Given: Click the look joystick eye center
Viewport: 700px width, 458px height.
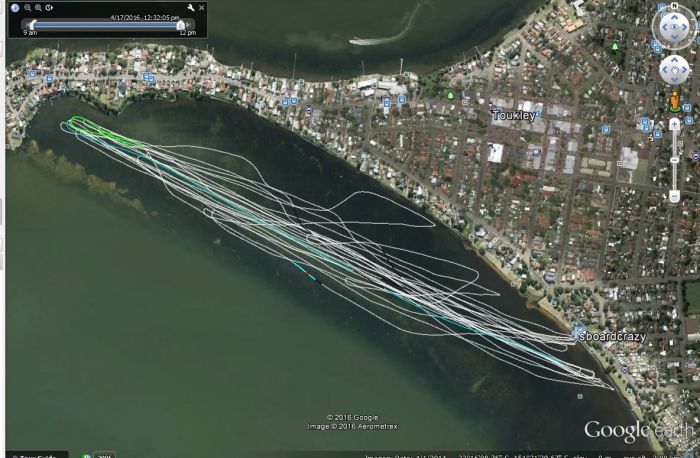Looking at the screenshot, I should tap(672, 28).
